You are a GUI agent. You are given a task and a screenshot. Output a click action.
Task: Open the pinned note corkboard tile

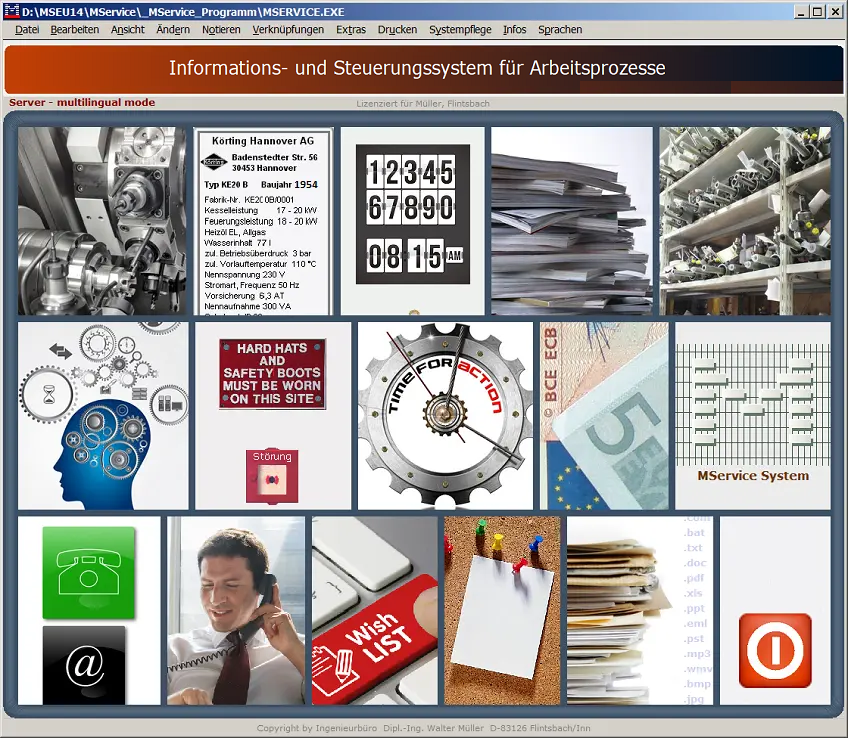pyautogui.click(x=502, y=610)
